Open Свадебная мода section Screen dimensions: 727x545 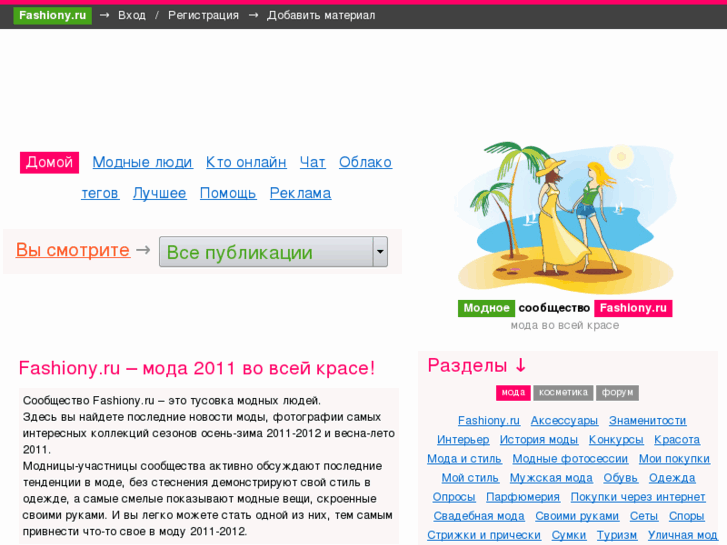[478, 515]
